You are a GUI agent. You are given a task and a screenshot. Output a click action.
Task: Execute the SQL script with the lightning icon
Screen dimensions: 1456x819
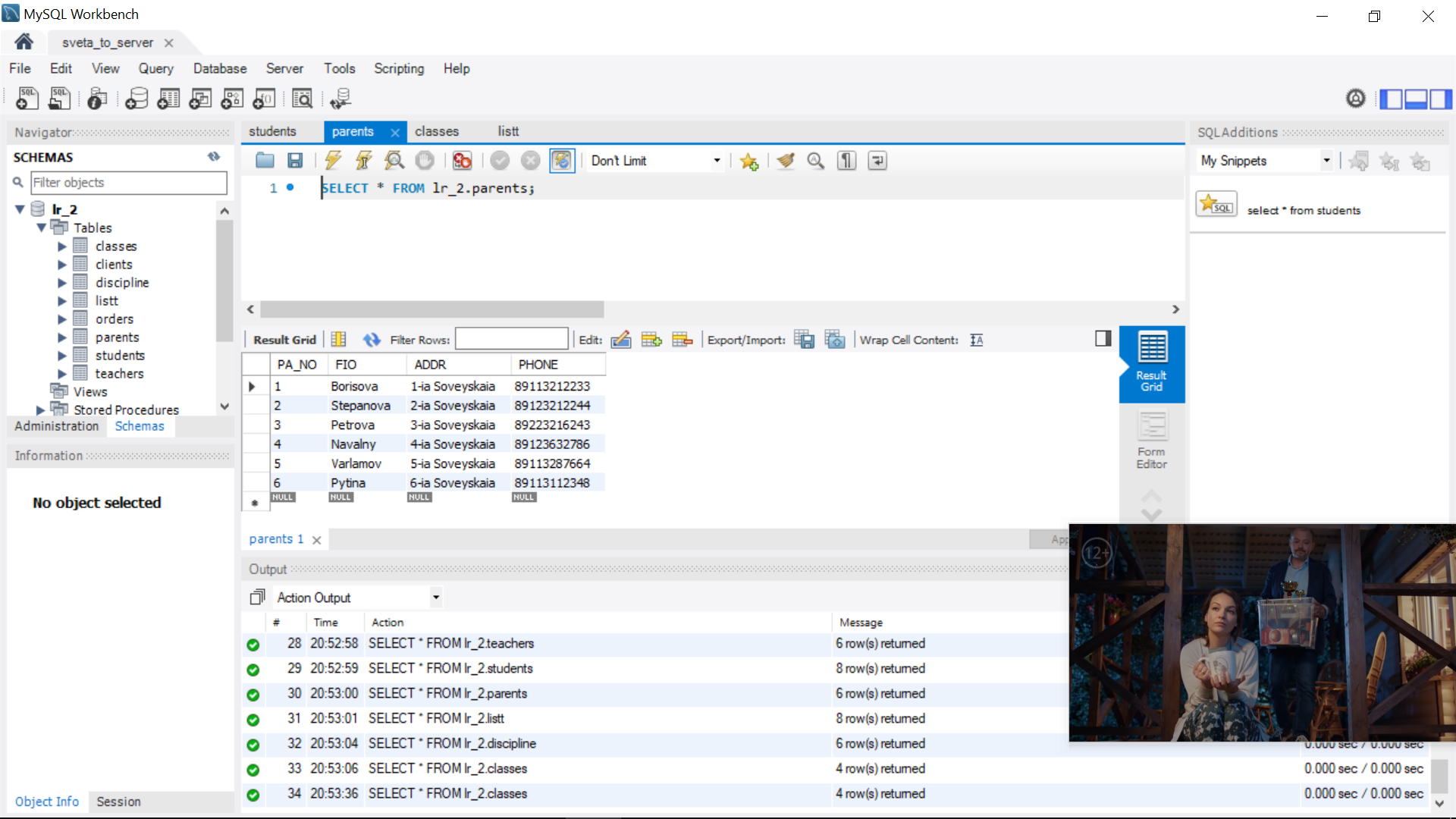pos(332,161)
